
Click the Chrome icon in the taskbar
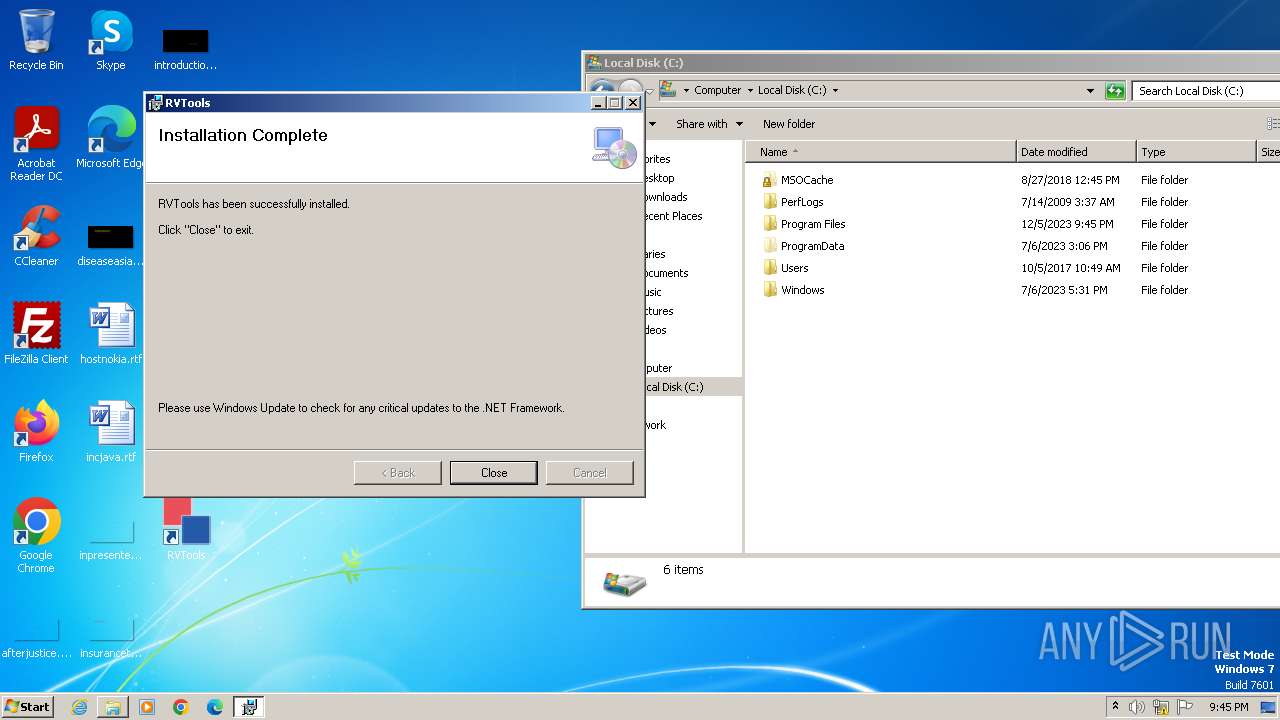click(x=181, y=707)
